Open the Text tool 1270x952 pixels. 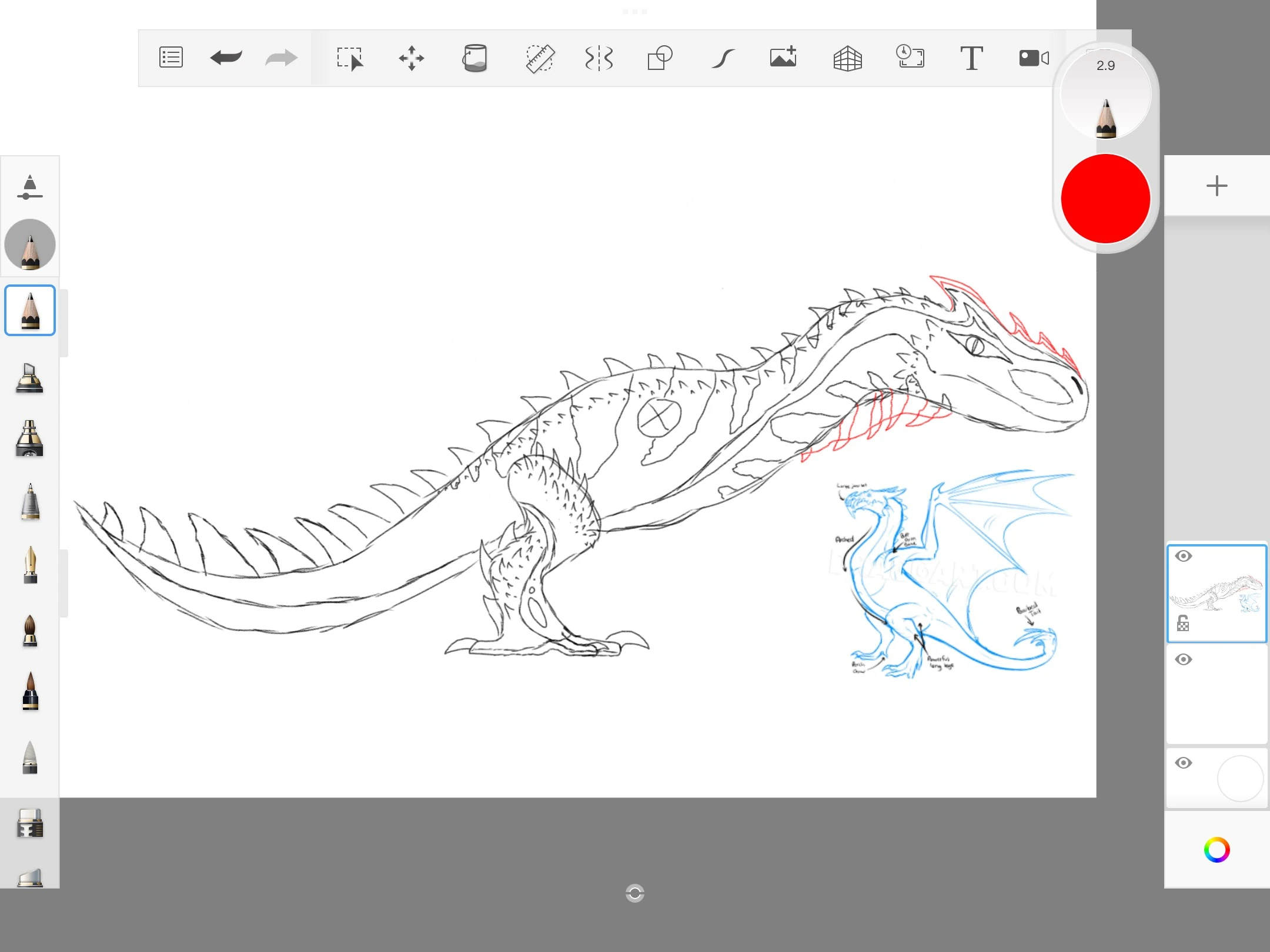971,58
